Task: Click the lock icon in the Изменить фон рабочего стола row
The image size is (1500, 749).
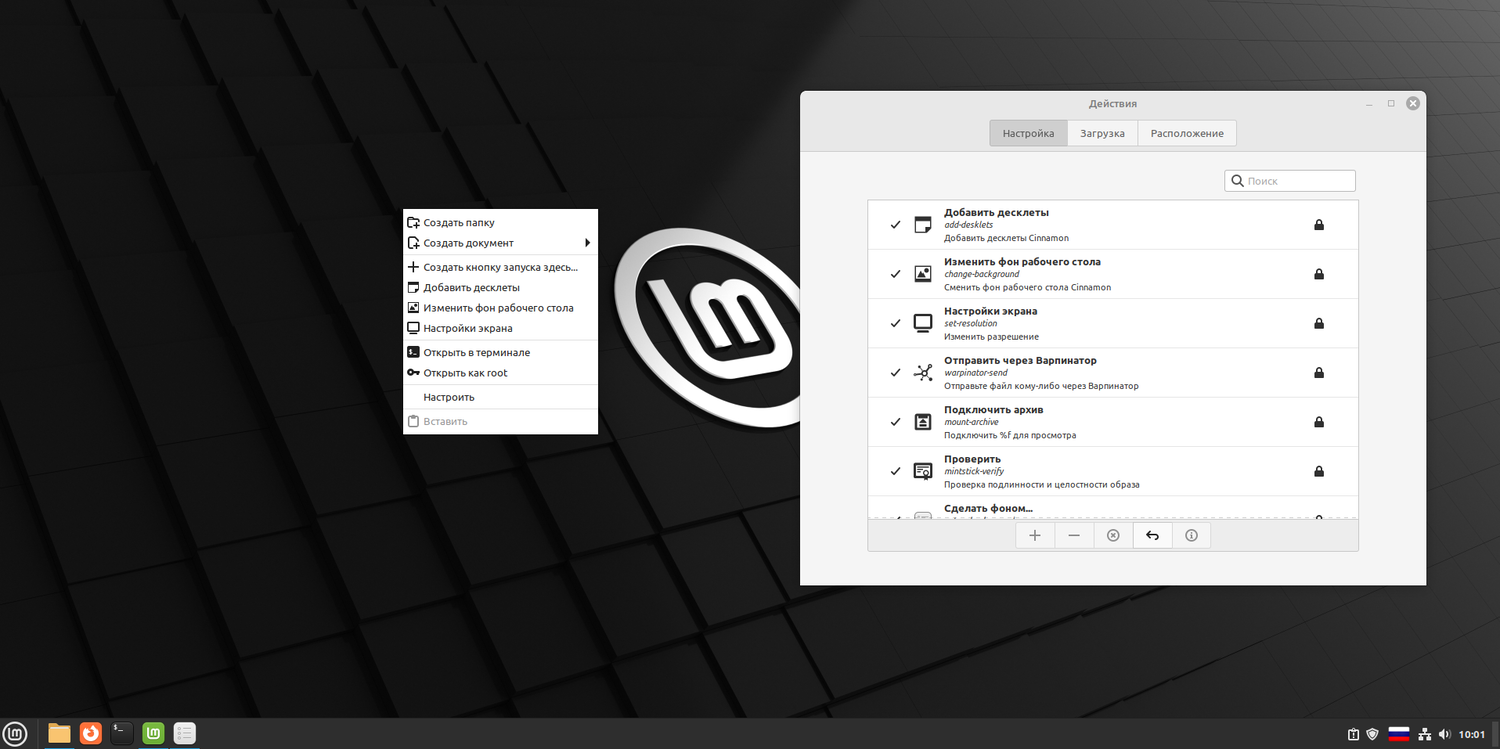Action: 1319,274
